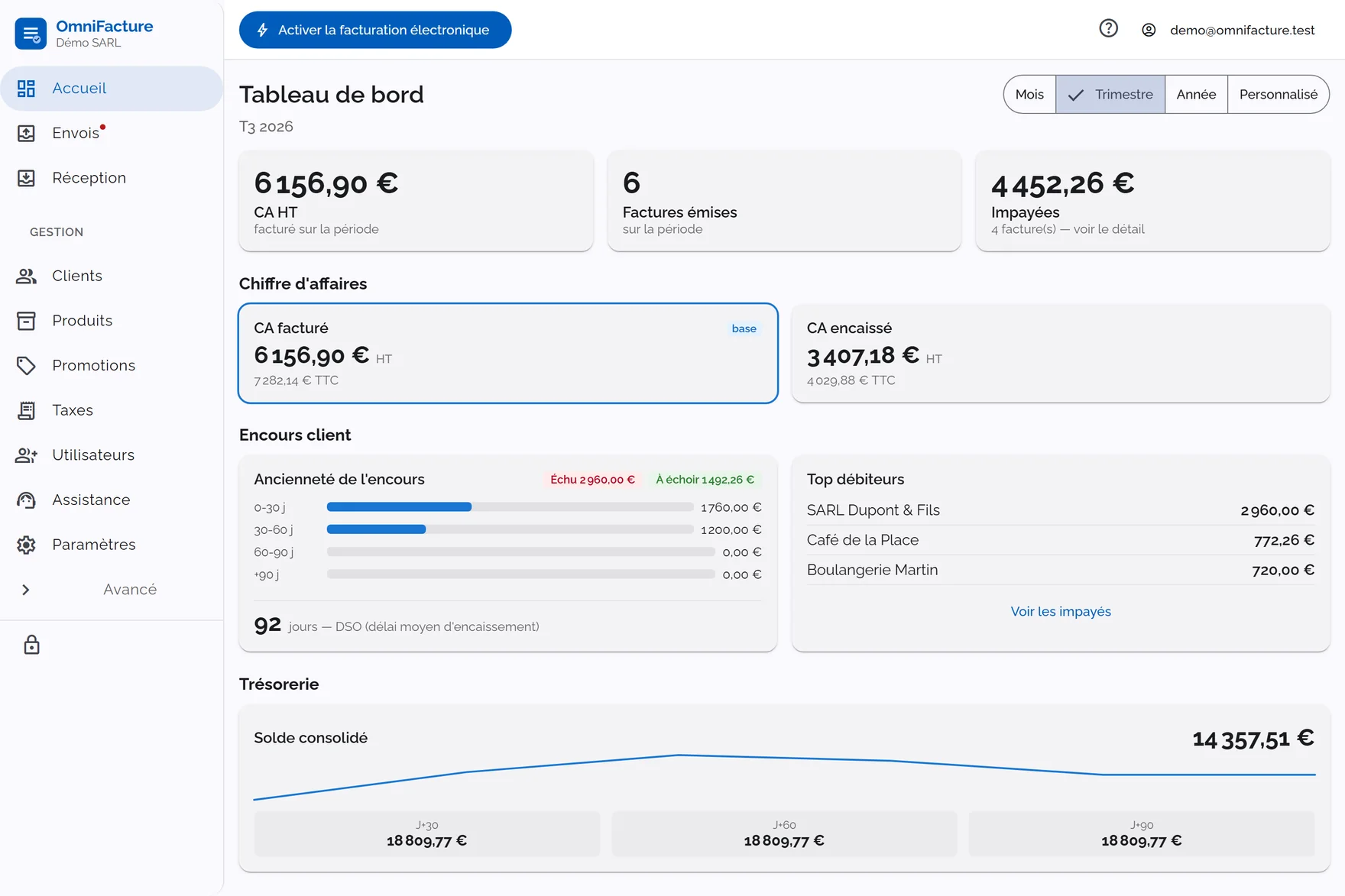Click the À échoir 1 492,26 € badge
The image size is (1345, 896).
pos(705,480)
